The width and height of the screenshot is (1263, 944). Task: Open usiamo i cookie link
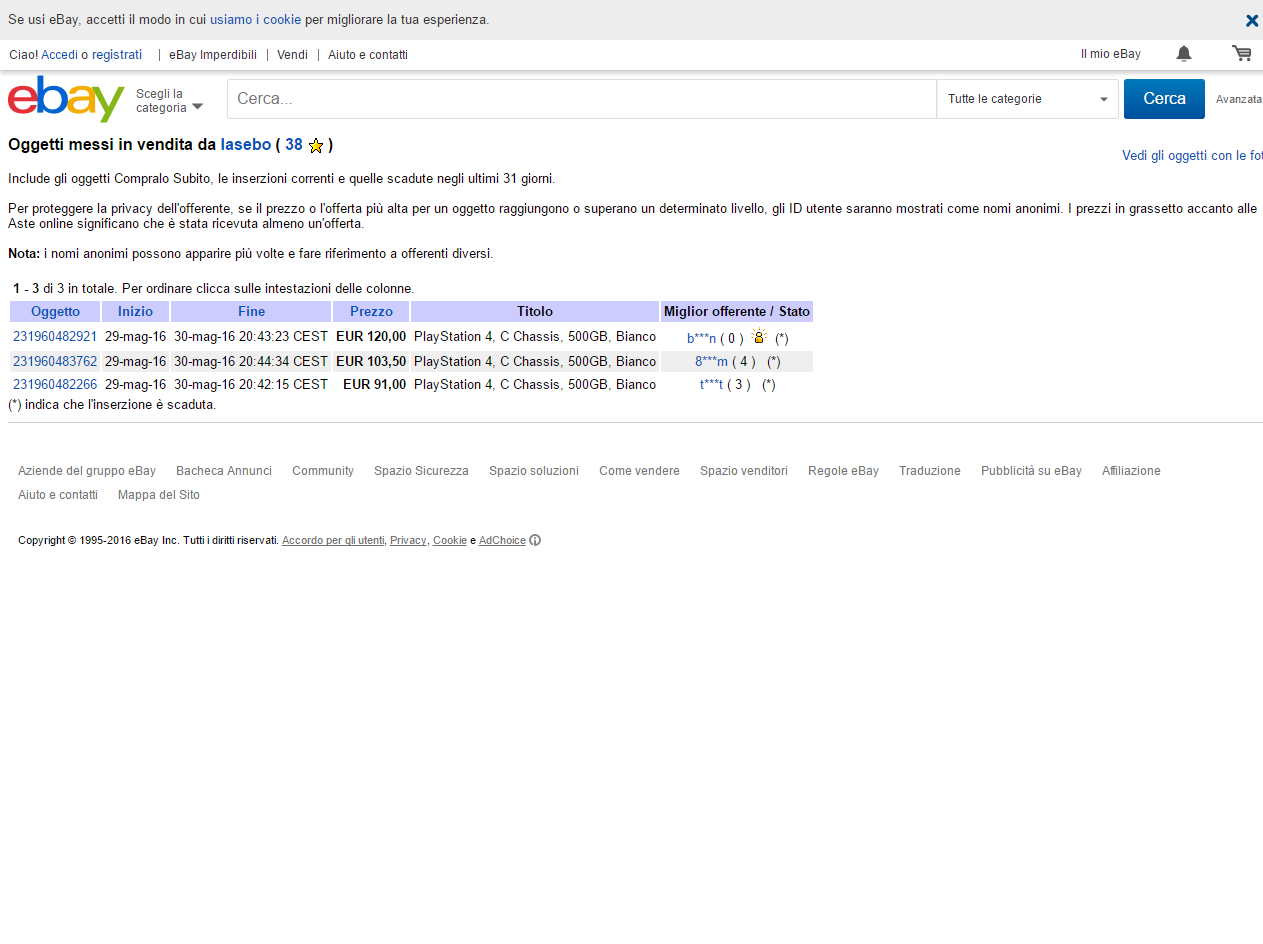coord(255,20)
